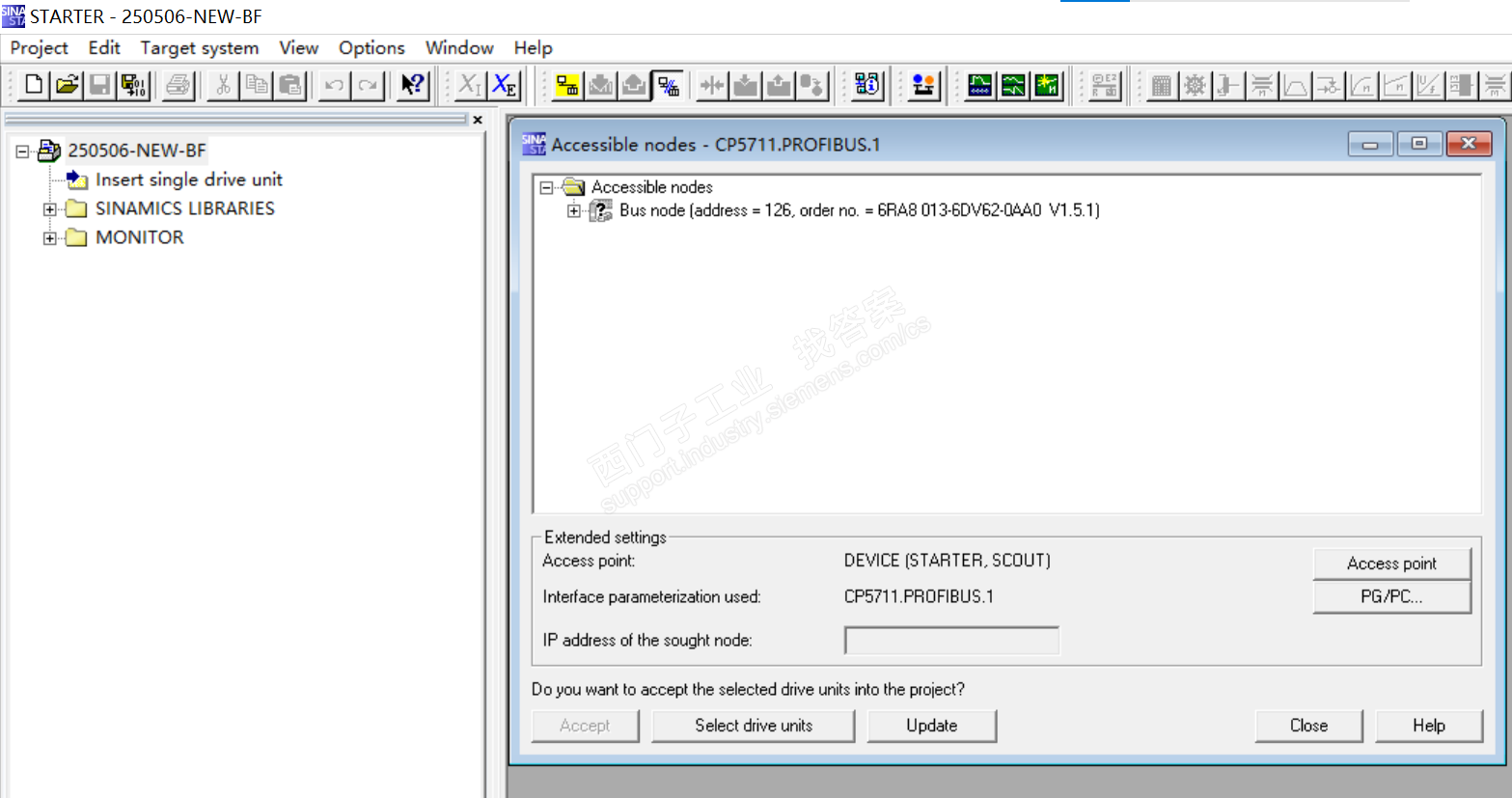Screen dimensions: 1512x798
Task: Create a new project via toolbar
Action: pos(34,85)
